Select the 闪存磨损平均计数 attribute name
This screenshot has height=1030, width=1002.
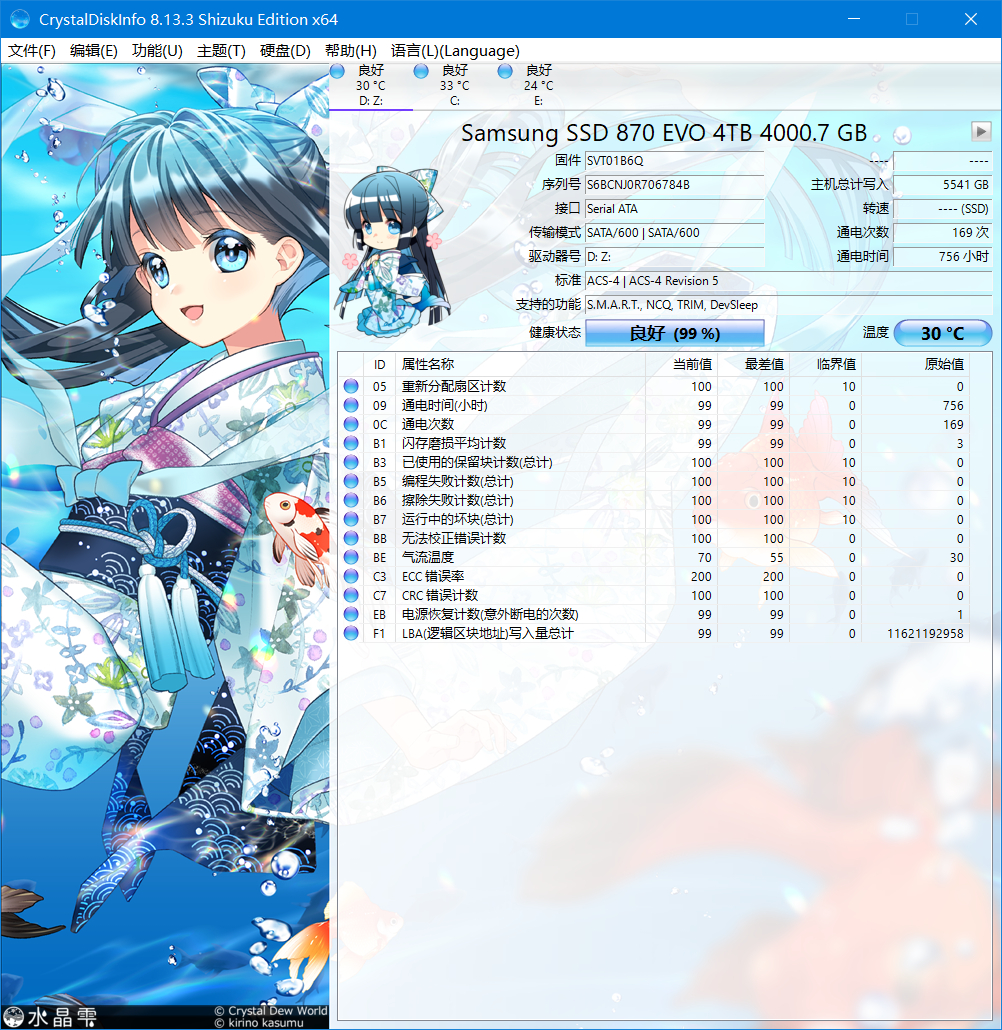(x=454, y=443)
